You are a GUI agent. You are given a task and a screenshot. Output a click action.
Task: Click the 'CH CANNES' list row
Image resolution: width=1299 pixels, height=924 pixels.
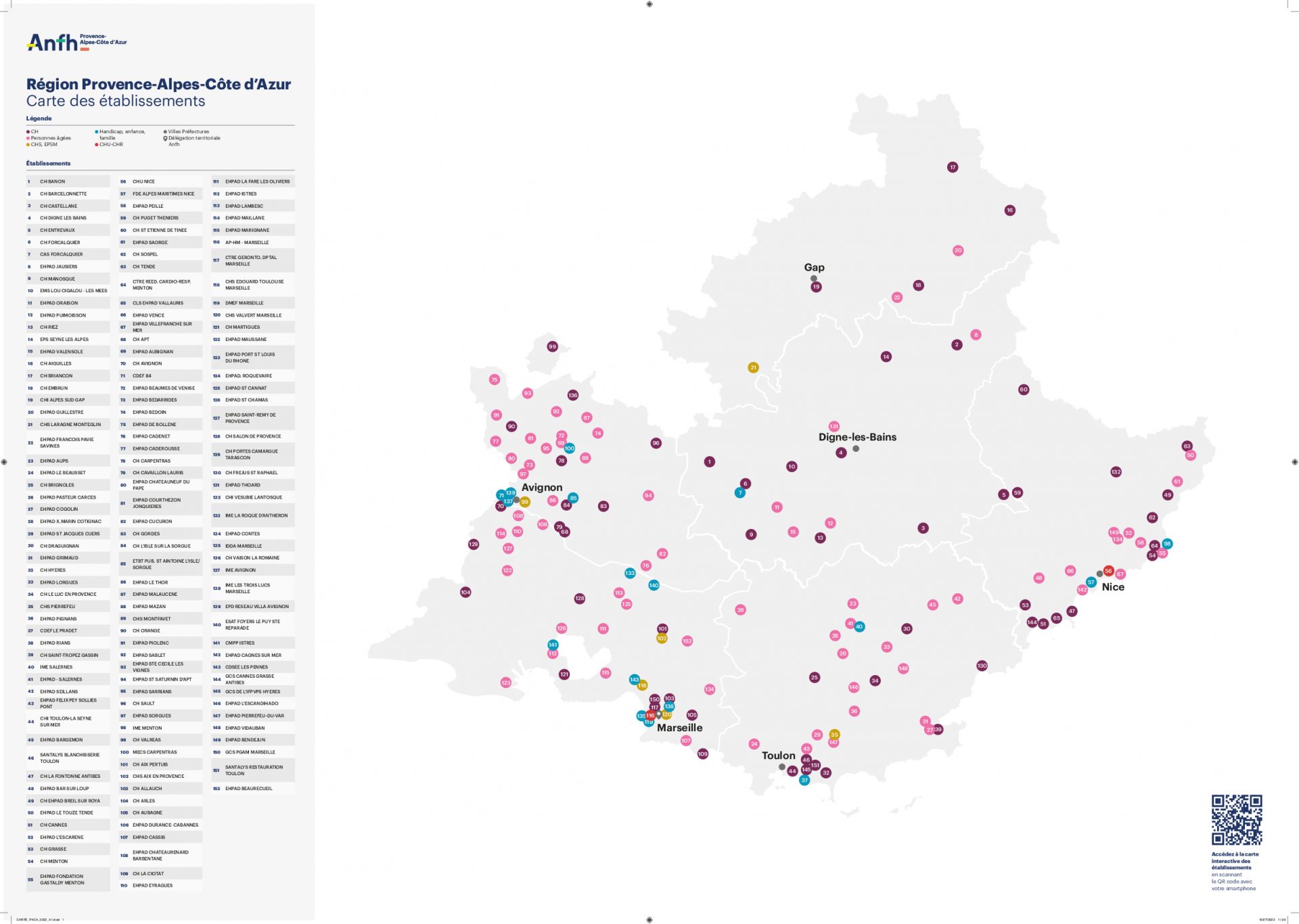pos(68,825)
